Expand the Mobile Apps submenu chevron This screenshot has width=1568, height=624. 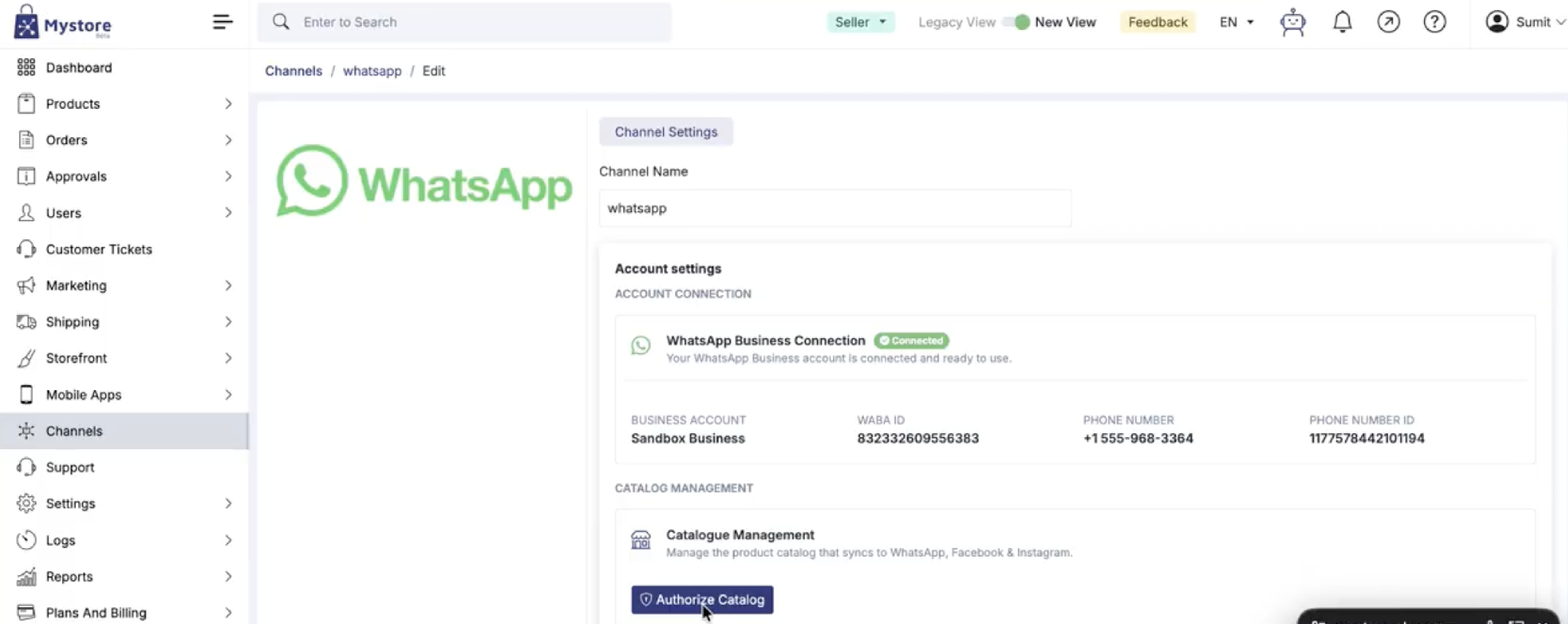[x=228, y=394]
